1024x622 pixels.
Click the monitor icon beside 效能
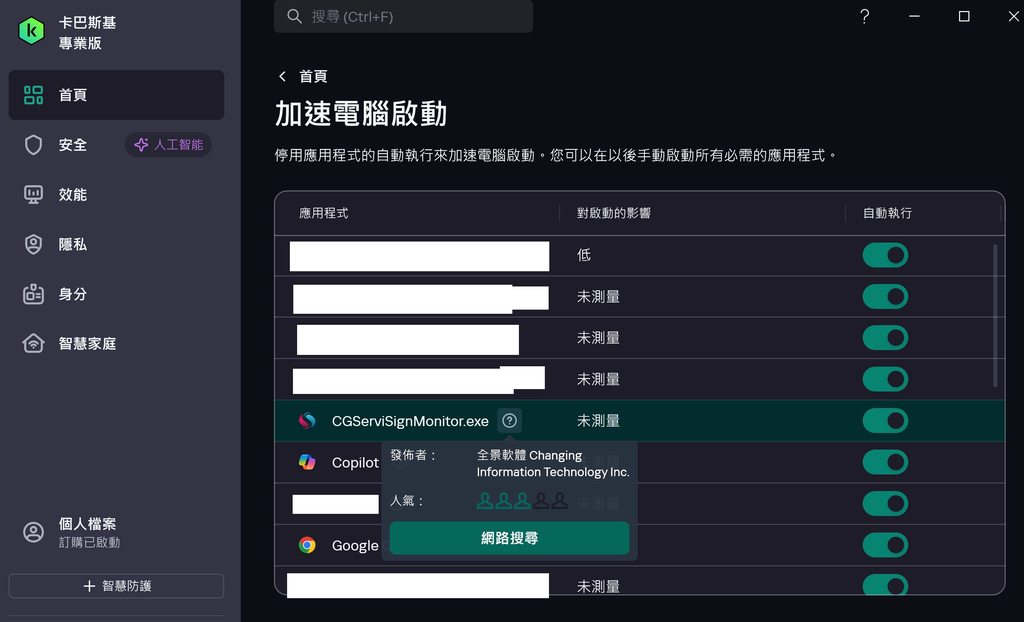coord(33,195)
